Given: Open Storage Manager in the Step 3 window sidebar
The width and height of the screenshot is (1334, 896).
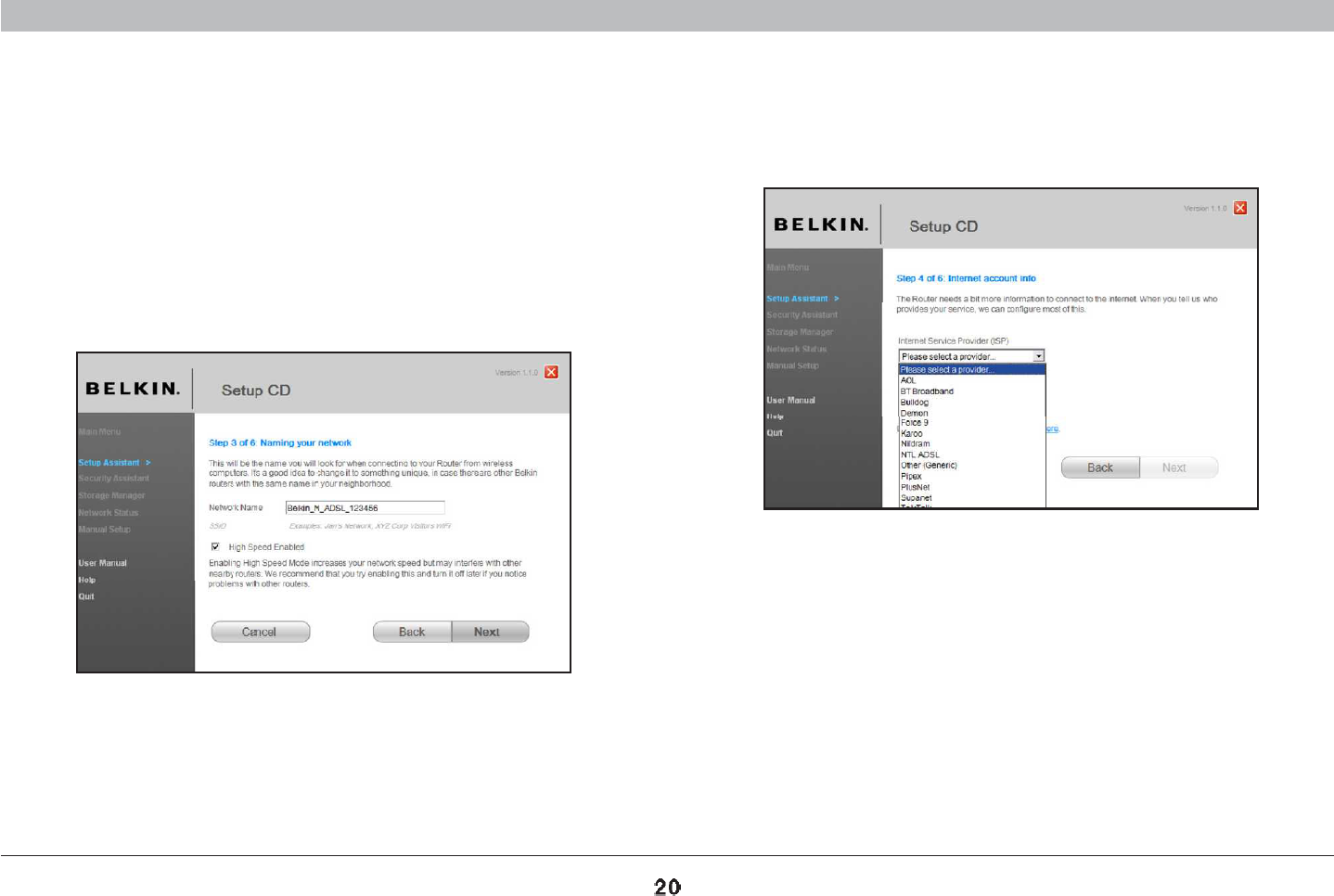Looking at the screenshot, I should 111,495.
